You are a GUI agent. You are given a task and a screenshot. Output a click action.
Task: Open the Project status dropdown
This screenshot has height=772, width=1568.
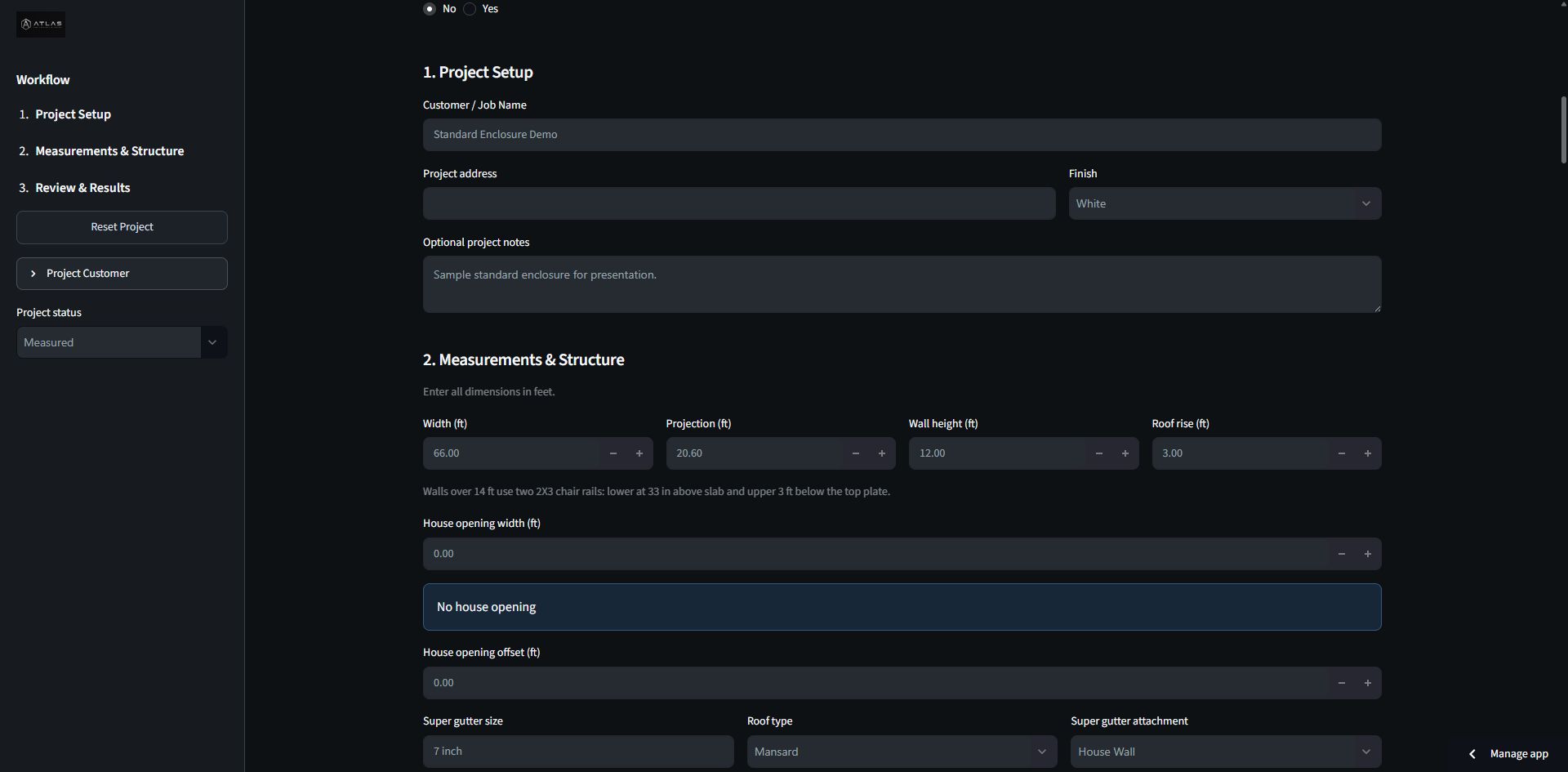[x=122, y=342]
